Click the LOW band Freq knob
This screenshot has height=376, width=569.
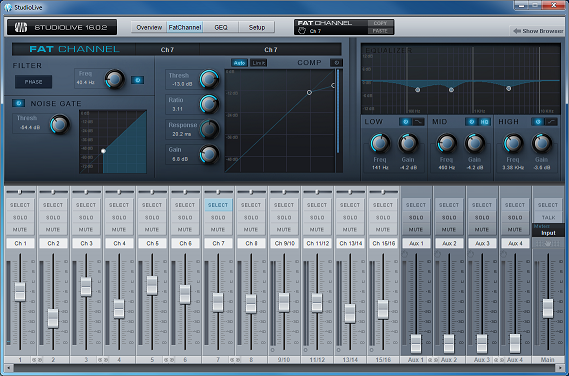(x=380, y=143)
